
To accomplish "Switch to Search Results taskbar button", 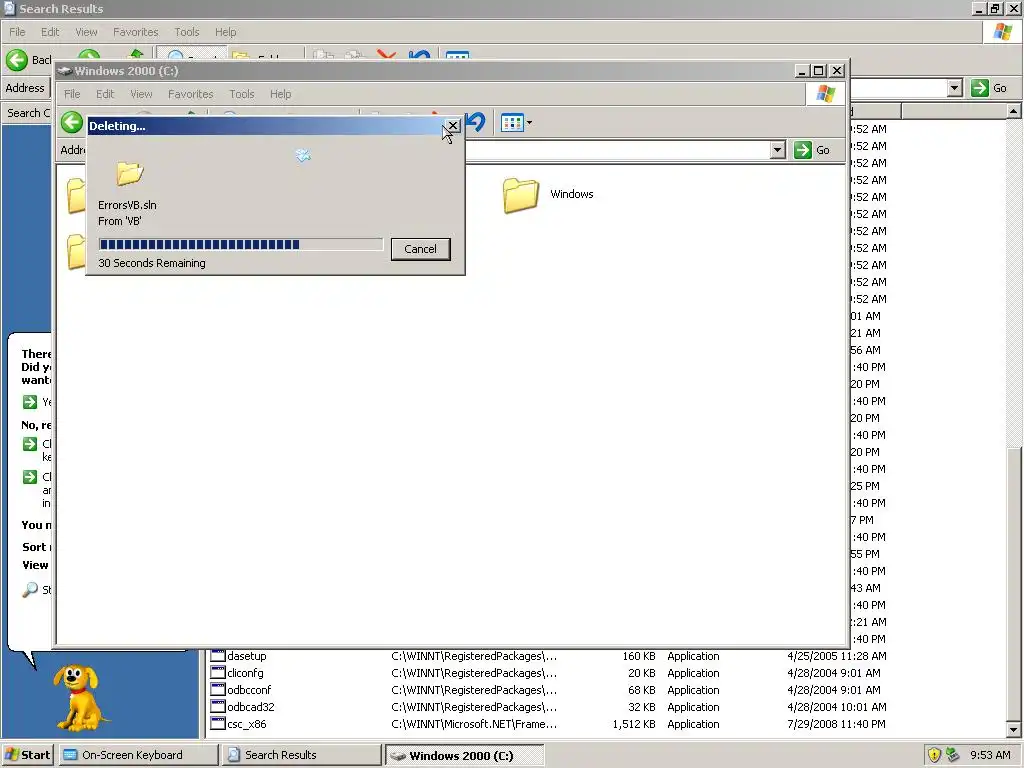I will 301,755.
